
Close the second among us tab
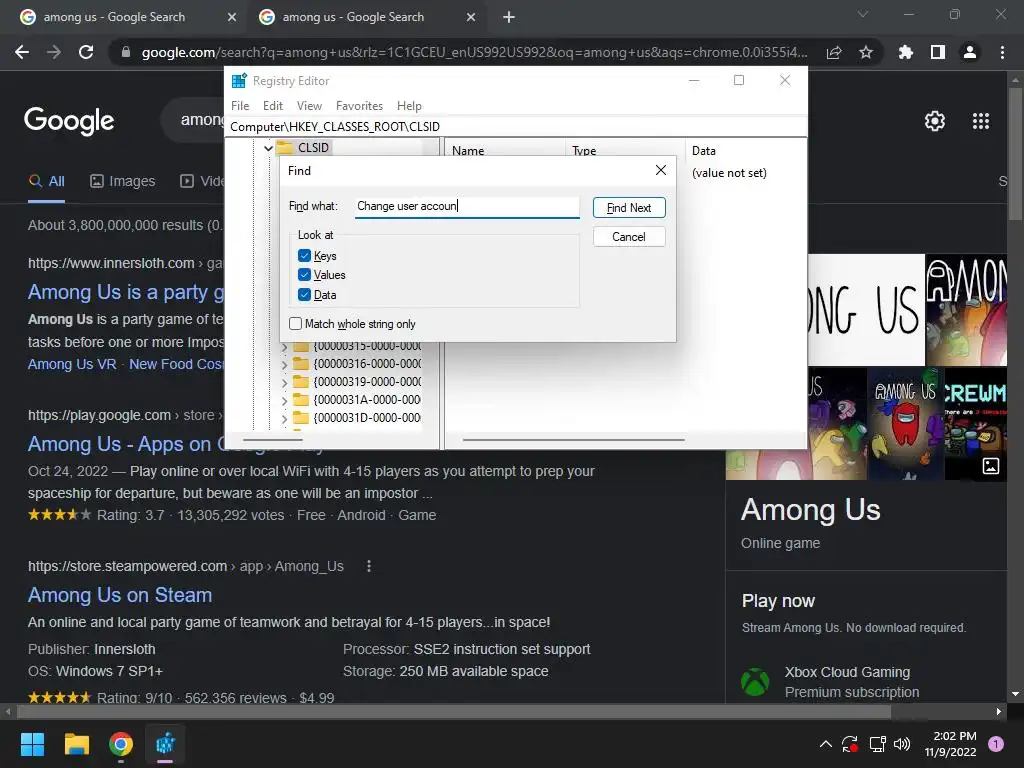(471, 17)
